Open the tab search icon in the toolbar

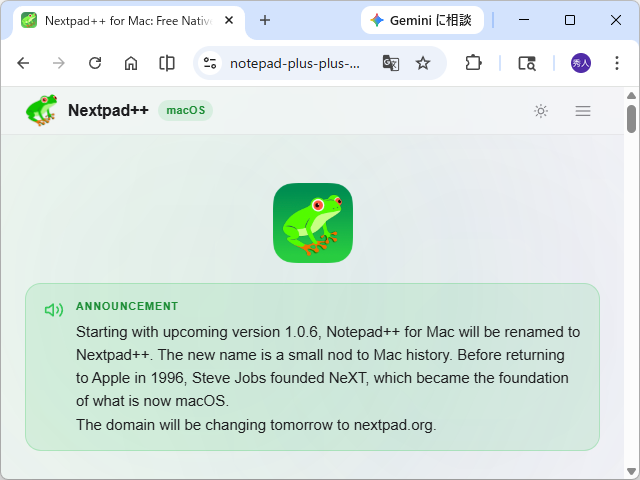(x=527, y=63)
